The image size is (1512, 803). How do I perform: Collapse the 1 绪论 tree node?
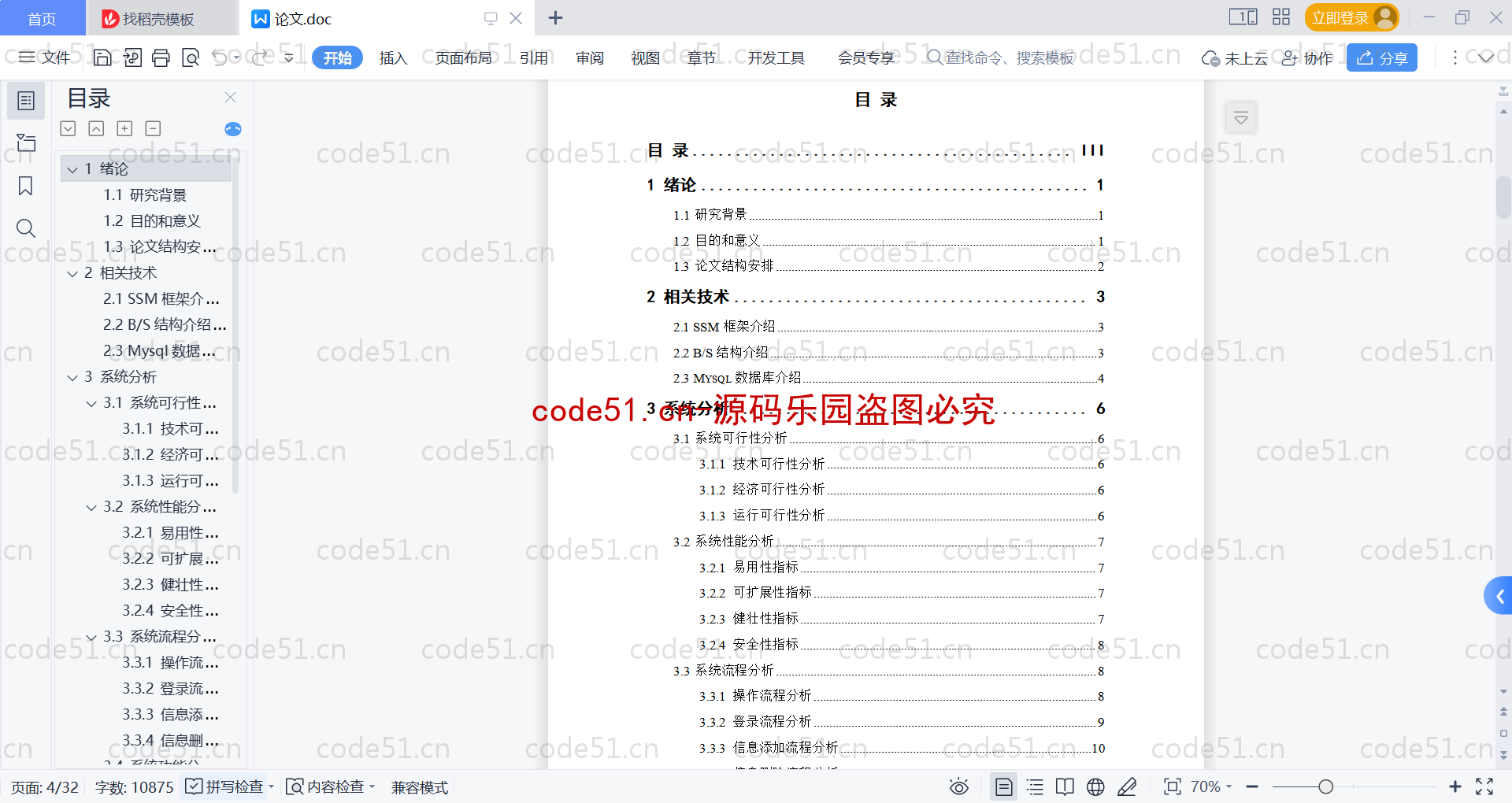pyautogui.click(x=72, y=169)
